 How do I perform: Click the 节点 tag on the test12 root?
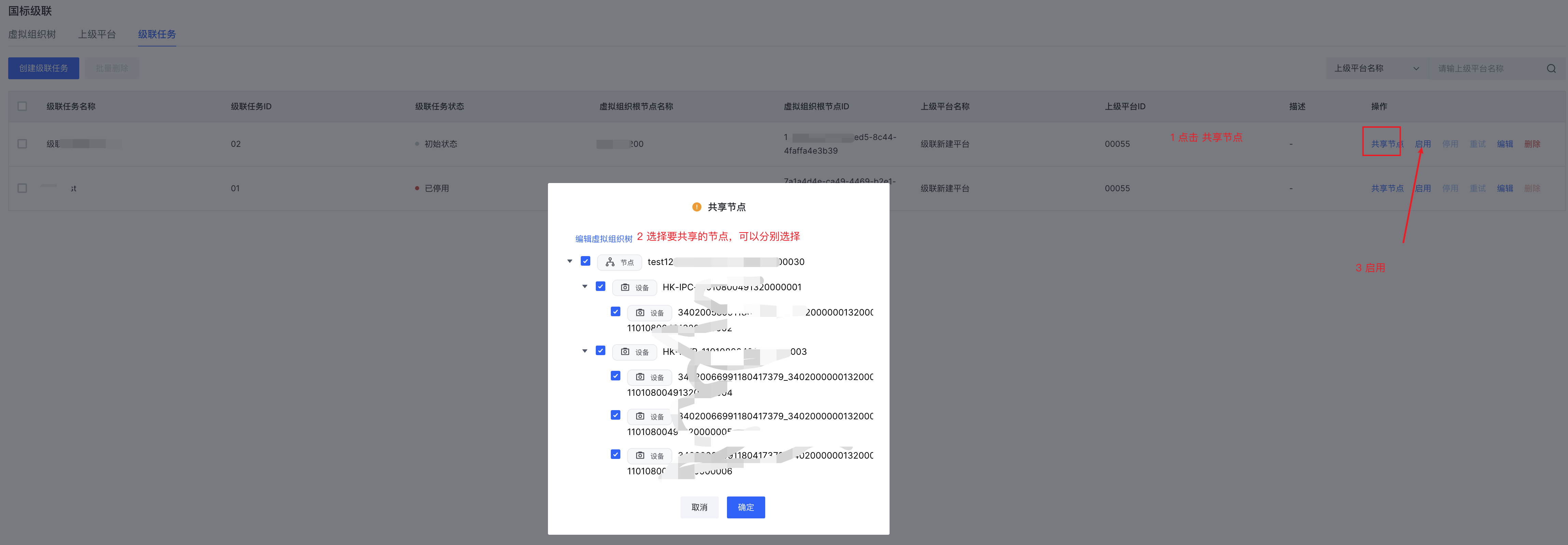click(x=620, y=262)
